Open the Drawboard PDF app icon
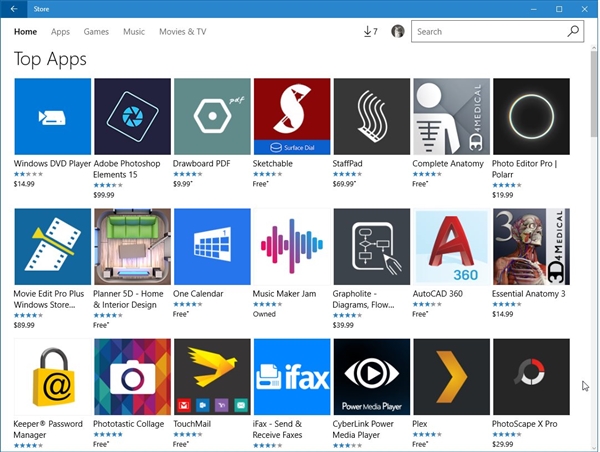 click(x=212, y=116)
